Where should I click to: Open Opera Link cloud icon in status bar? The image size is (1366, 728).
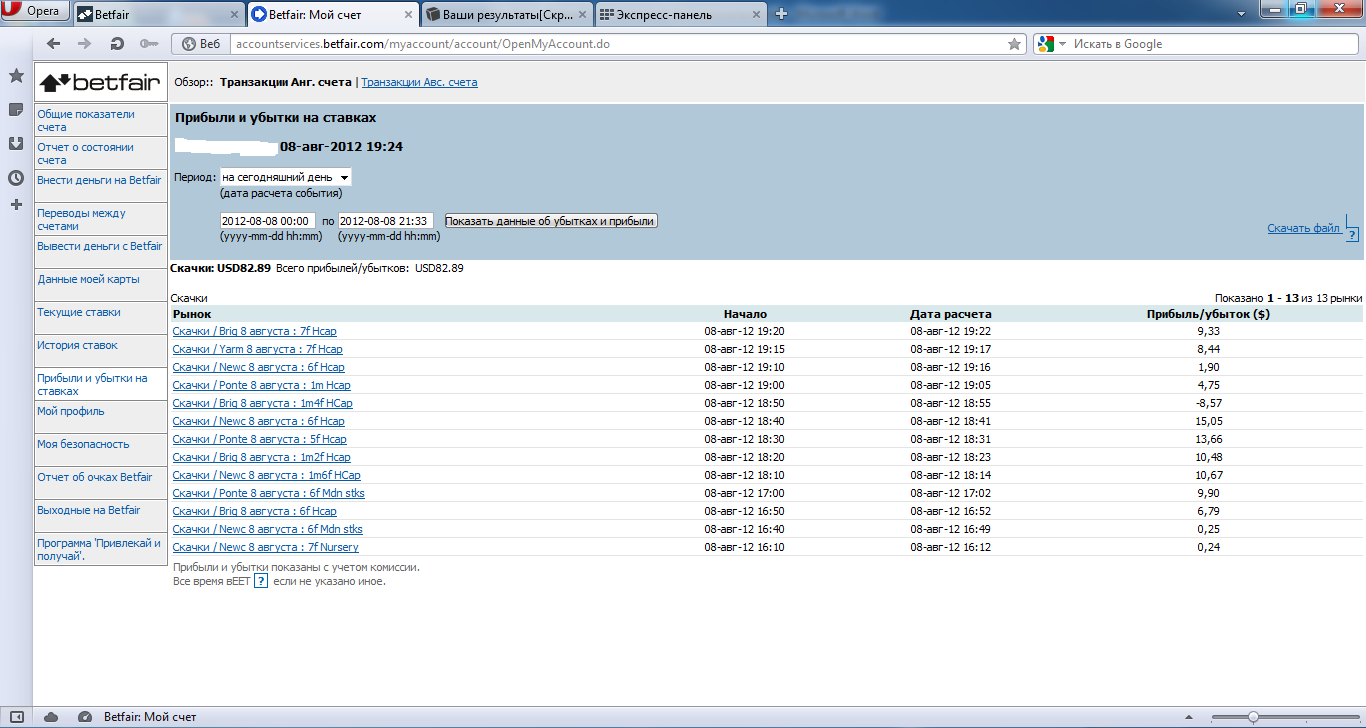(x=51, y=717)
